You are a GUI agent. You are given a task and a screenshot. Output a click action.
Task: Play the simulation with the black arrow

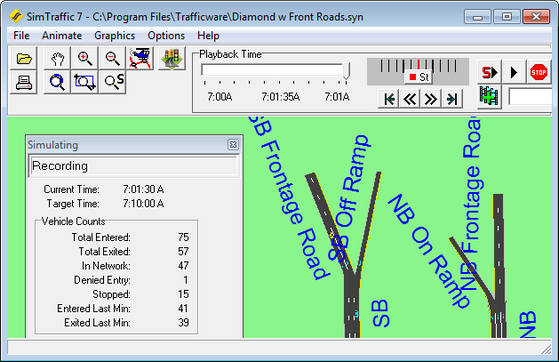(514, 72)
